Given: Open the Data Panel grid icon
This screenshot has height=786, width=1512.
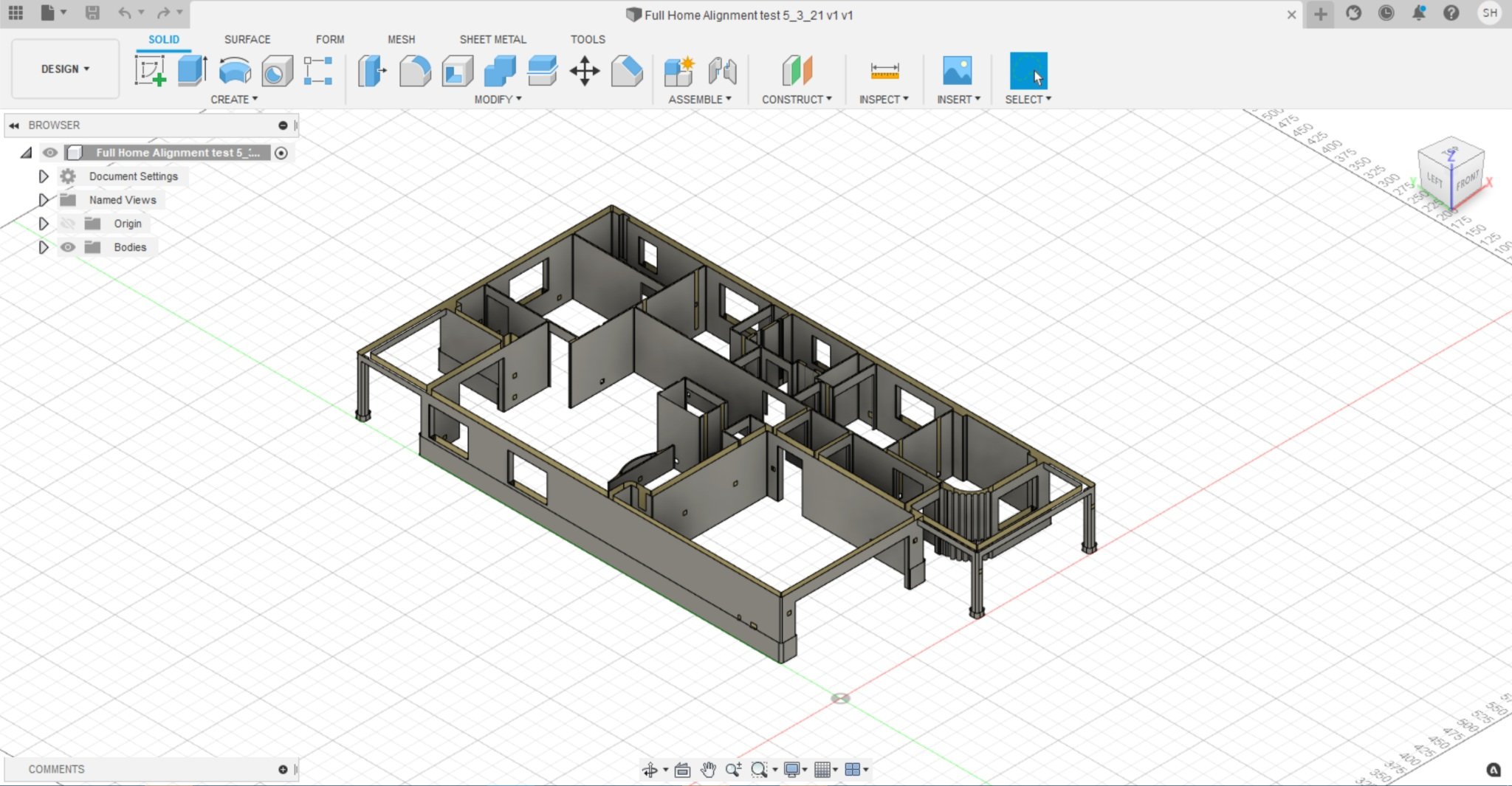Looking at the screenshot, I should click(x=16, y=13).
